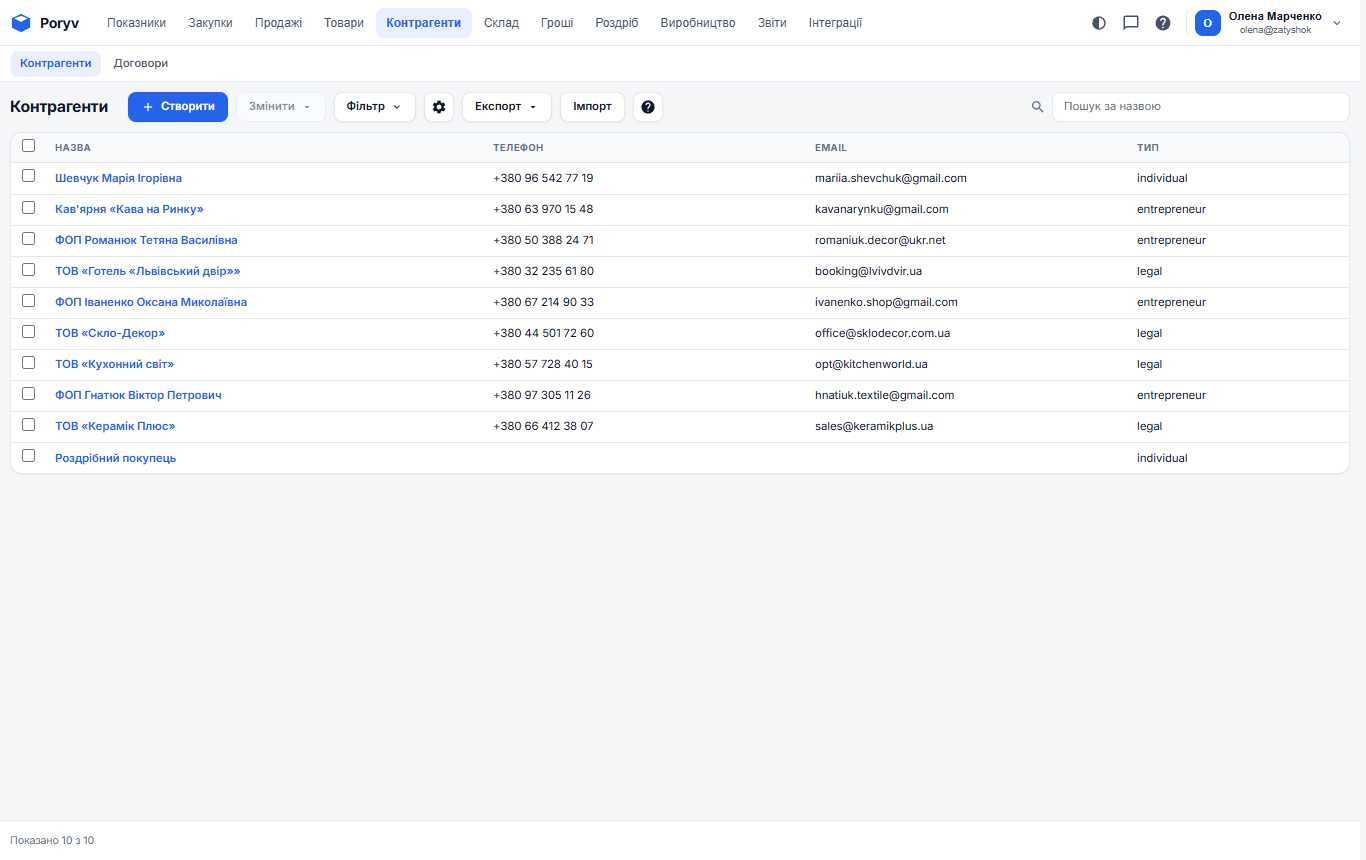This screenshot has width=1366, height=860.
Task: Check the Шевчук Марія Ігорівна row
Action: pos(29,176)
